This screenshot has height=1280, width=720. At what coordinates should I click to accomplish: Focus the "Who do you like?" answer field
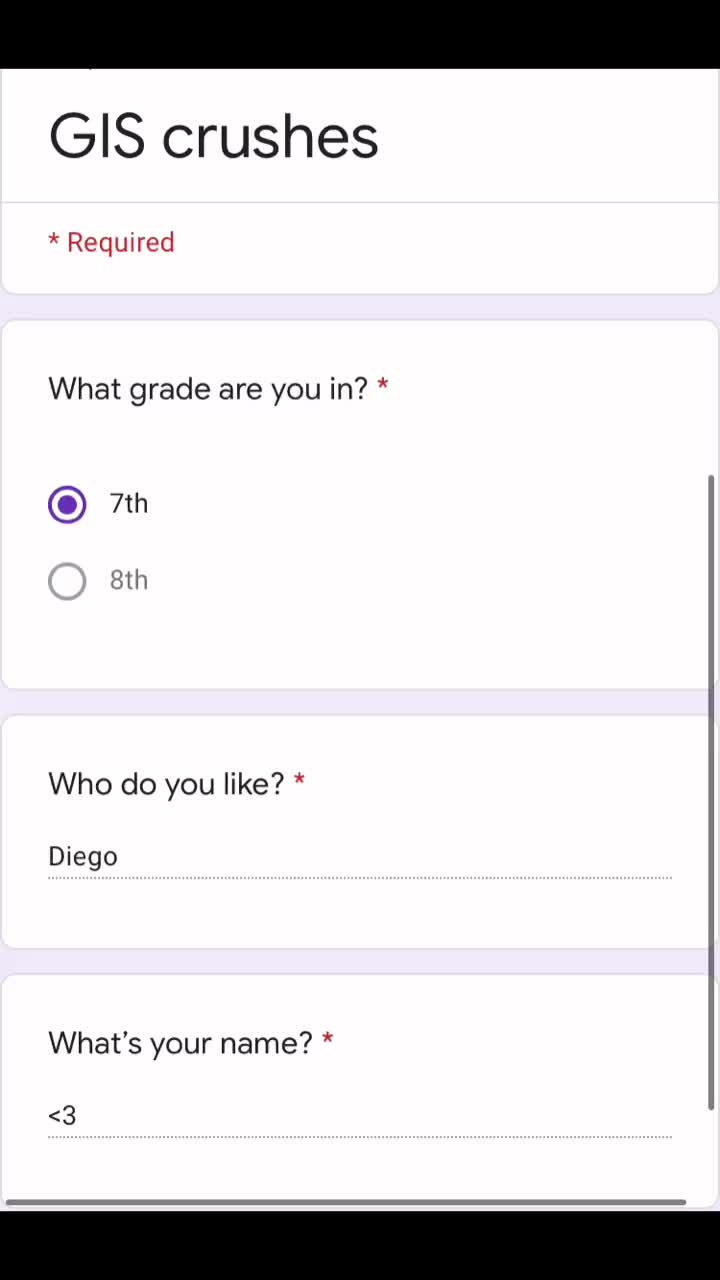(x=360, y=857)
